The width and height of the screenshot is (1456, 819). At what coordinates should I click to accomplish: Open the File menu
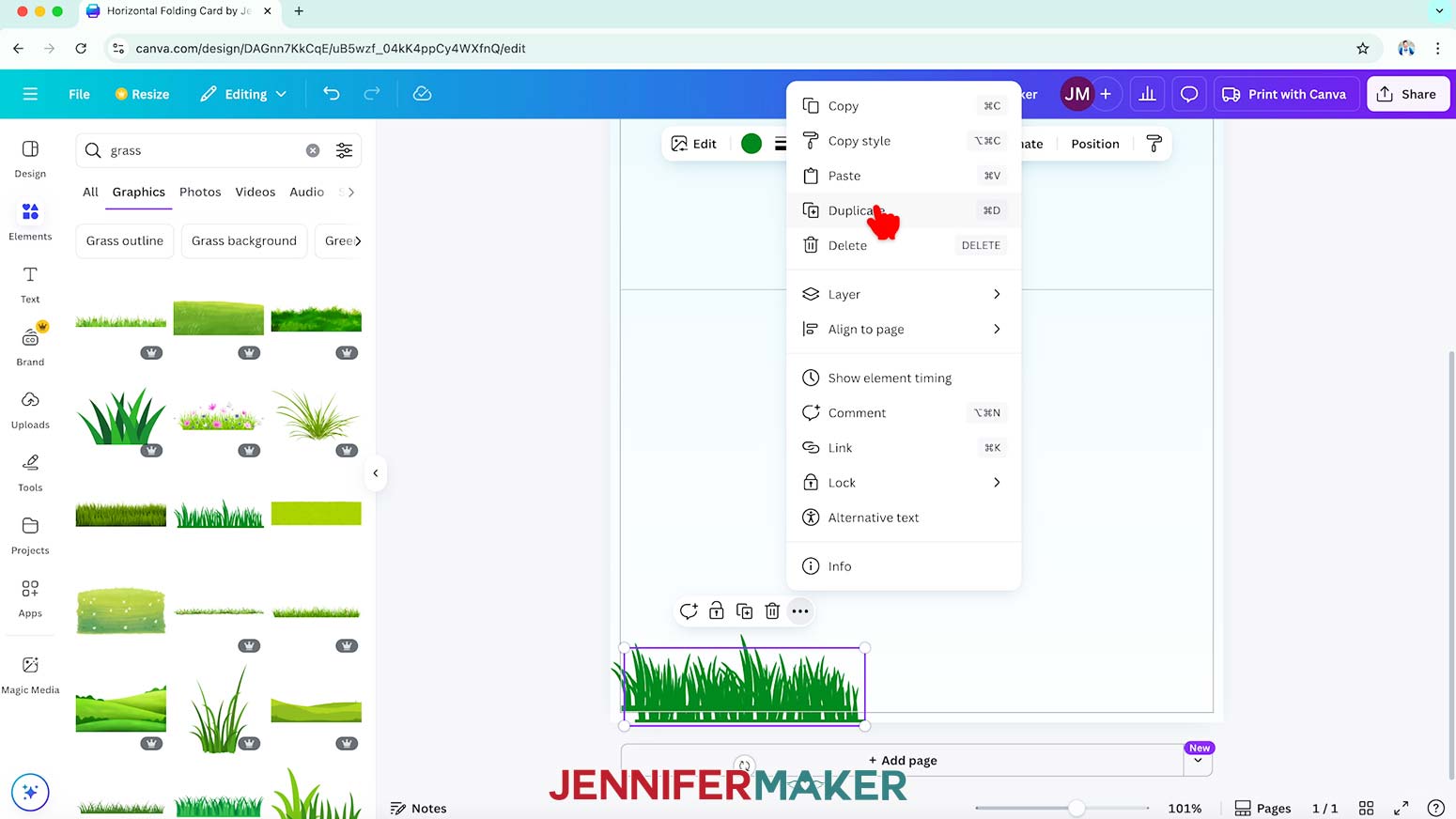[79, 94]
